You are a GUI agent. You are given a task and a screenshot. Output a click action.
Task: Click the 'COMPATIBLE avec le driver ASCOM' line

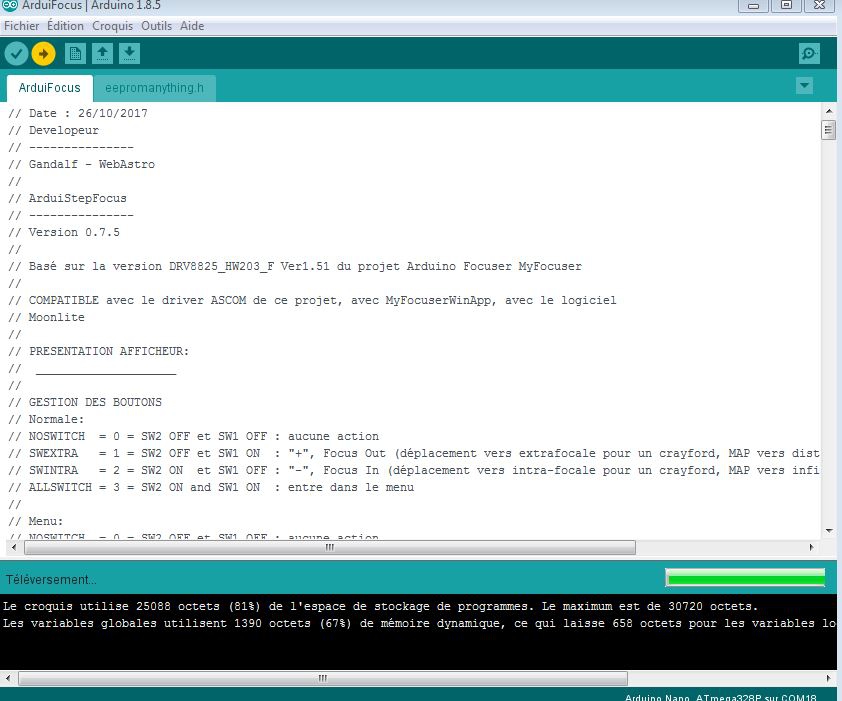coord(312,300)
